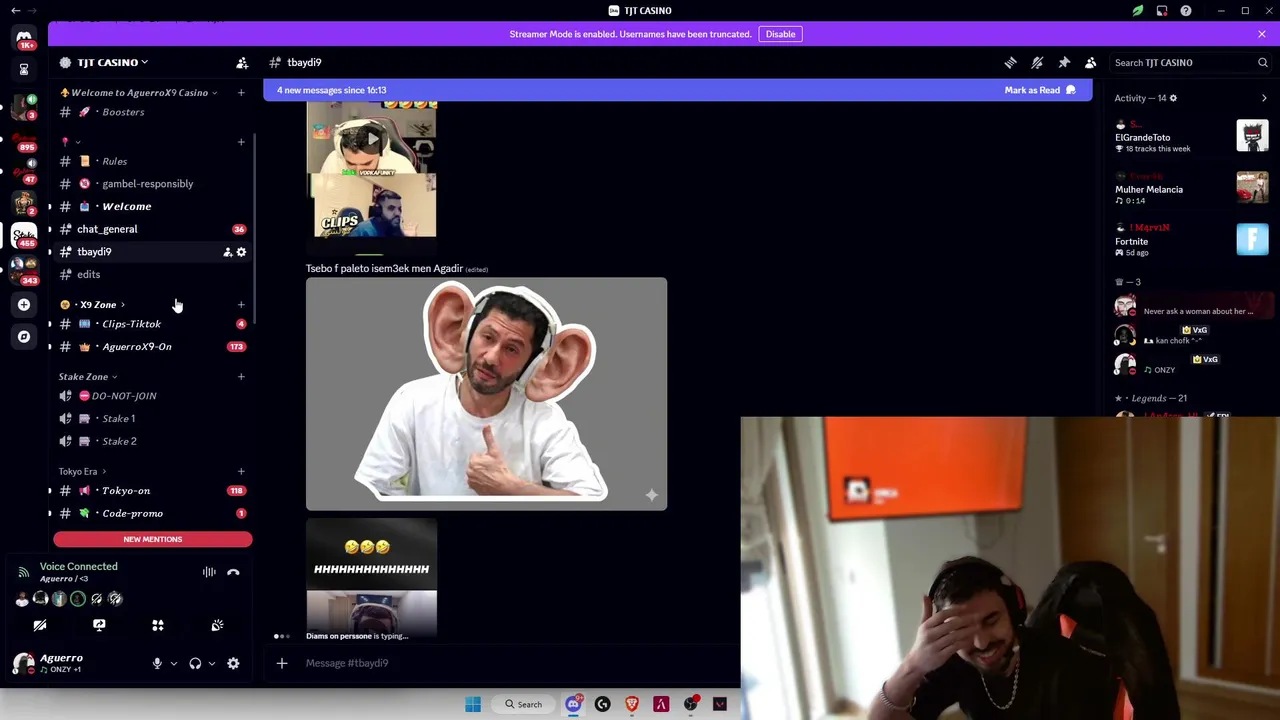
Task: Mute microphone toggle
Action: pos(157,663)
